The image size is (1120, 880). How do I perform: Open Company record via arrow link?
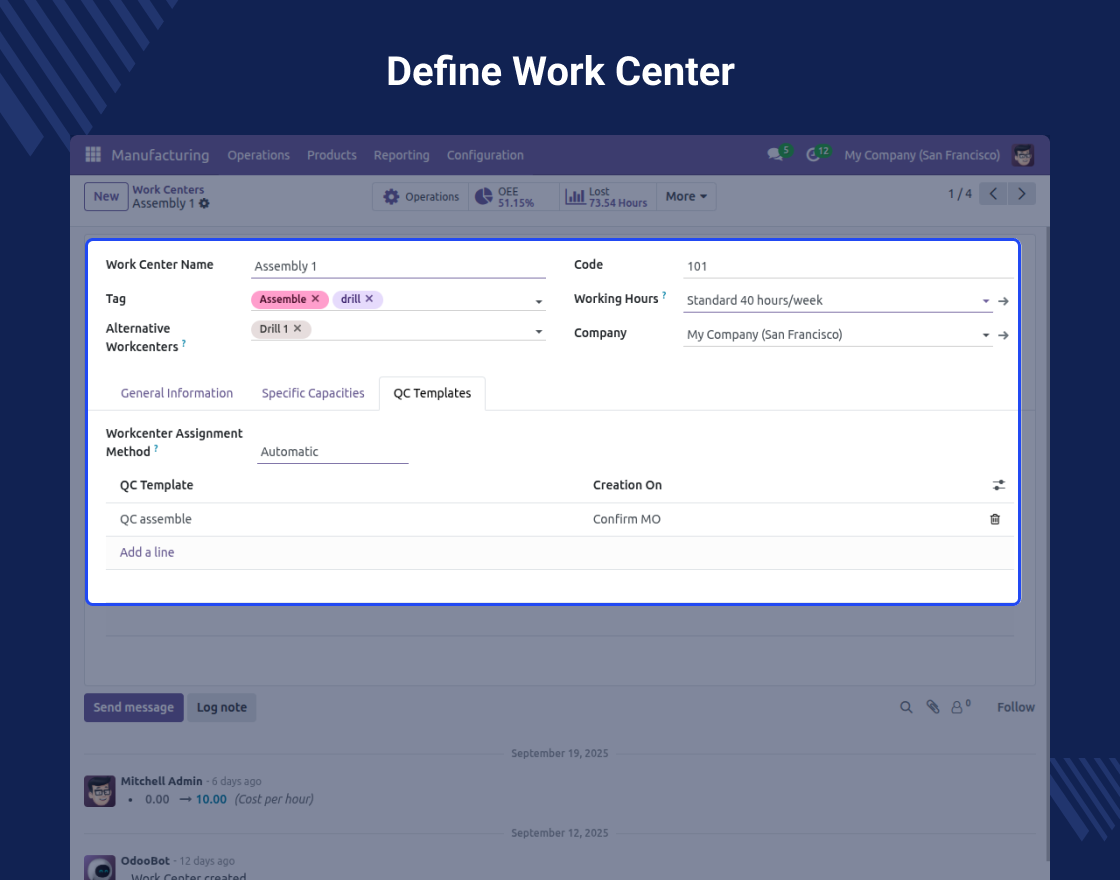click(x=1004, y=335)
